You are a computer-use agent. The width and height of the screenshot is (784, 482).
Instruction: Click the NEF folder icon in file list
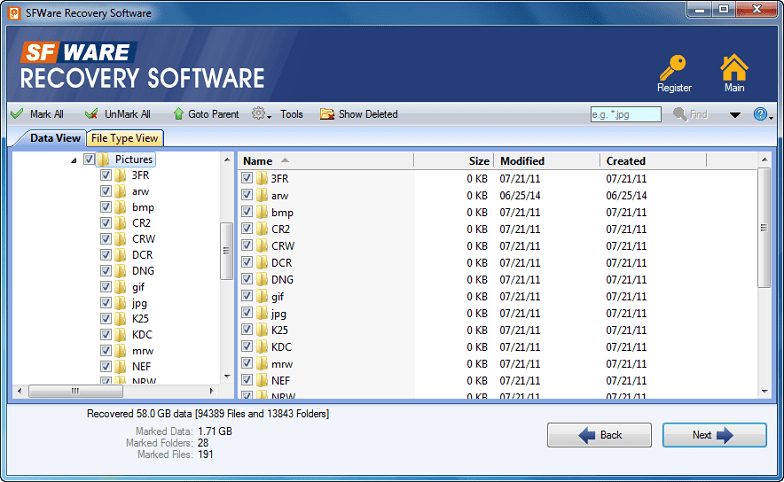pos(262,380)
